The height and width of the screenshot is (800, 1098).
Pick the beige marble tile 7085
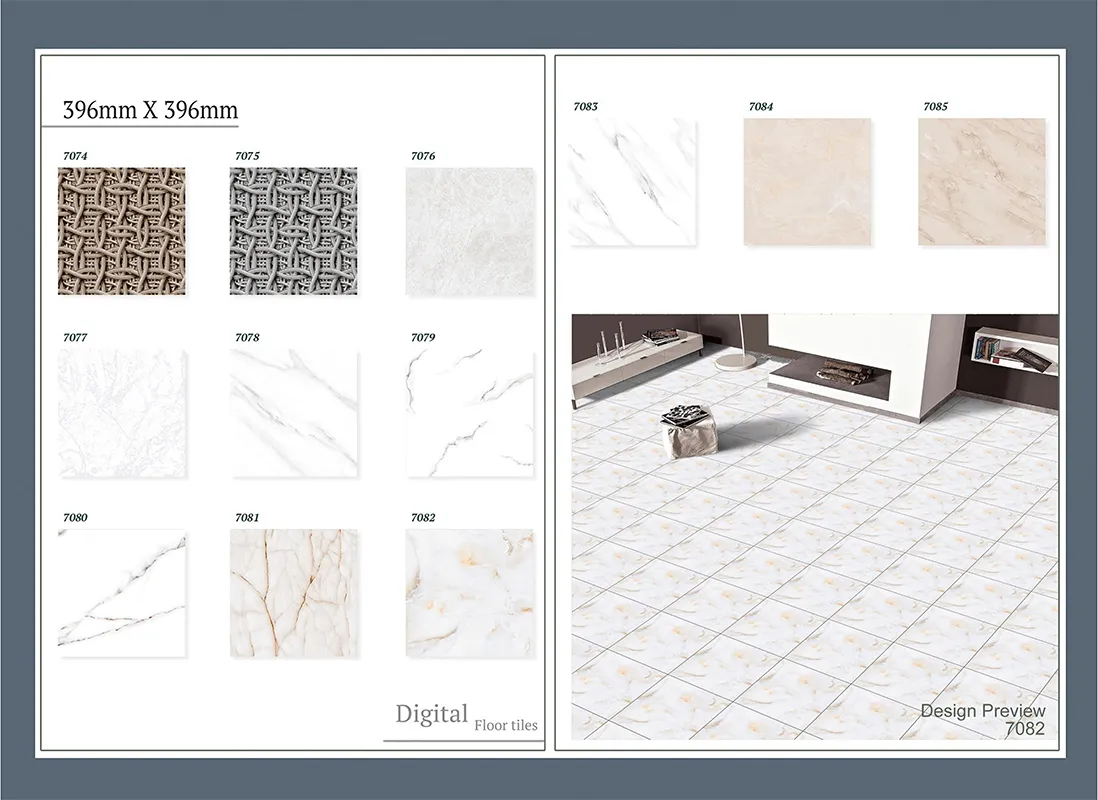982,182
